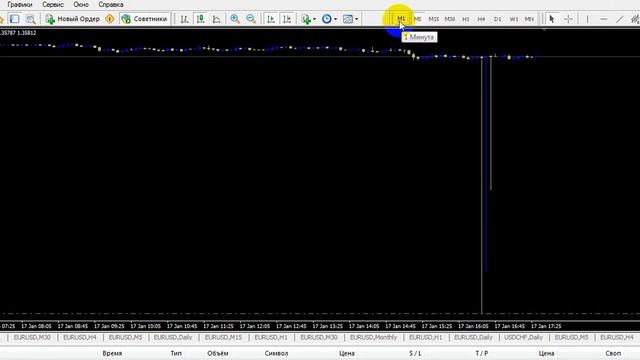Select the equidistant channel tool
This screenshot has width=640, height=360.
tap(635, 19)
